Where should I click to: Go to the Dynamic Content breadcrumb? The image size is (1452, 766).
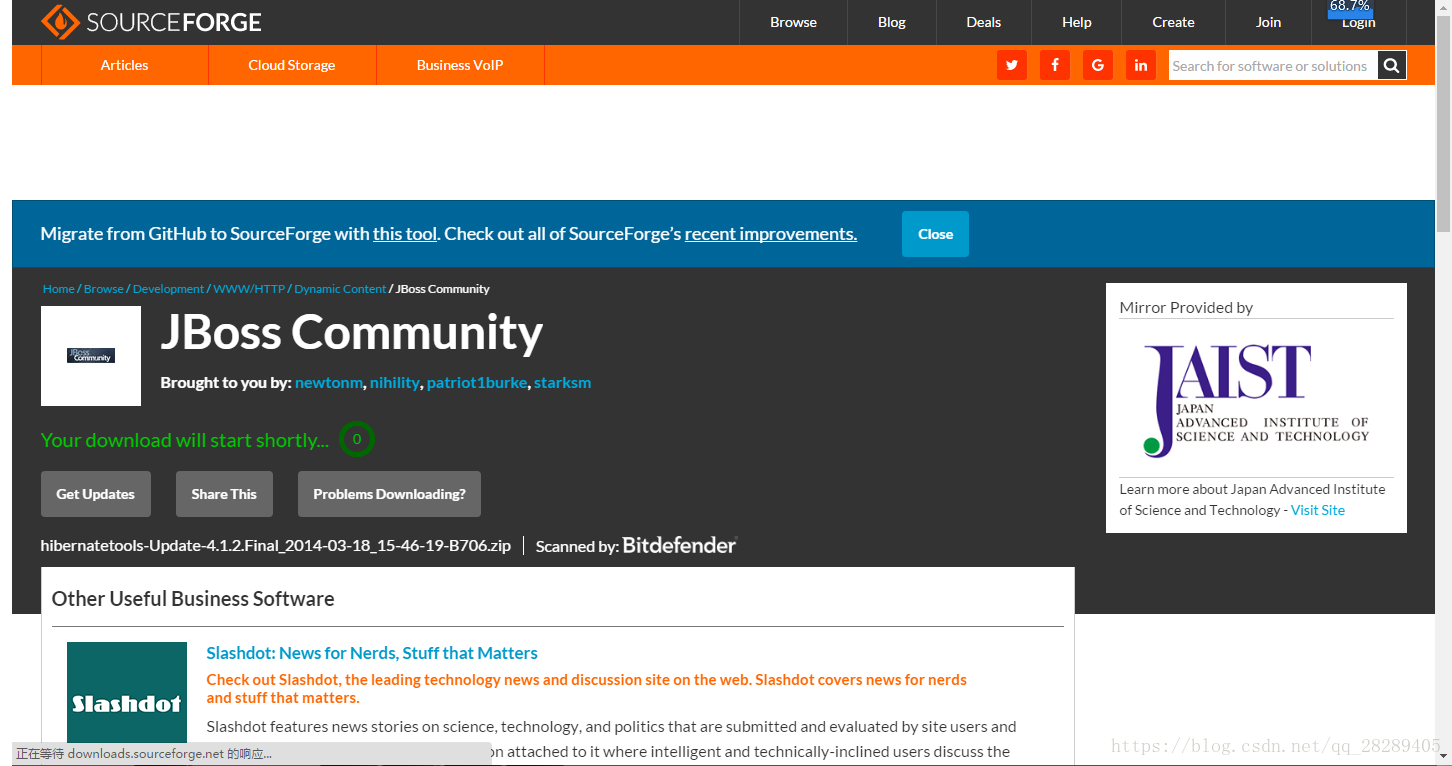click(x=340, y=289)
